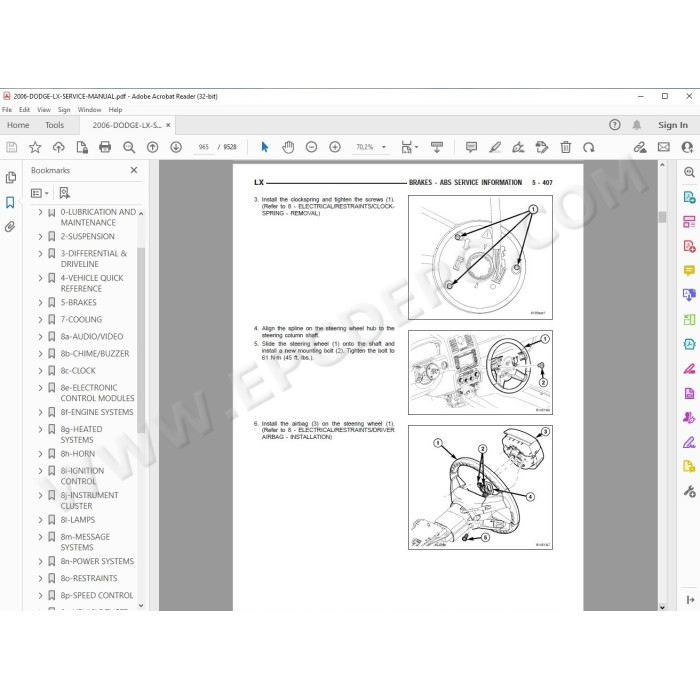Rotate the page view icon

coord(589,147)
